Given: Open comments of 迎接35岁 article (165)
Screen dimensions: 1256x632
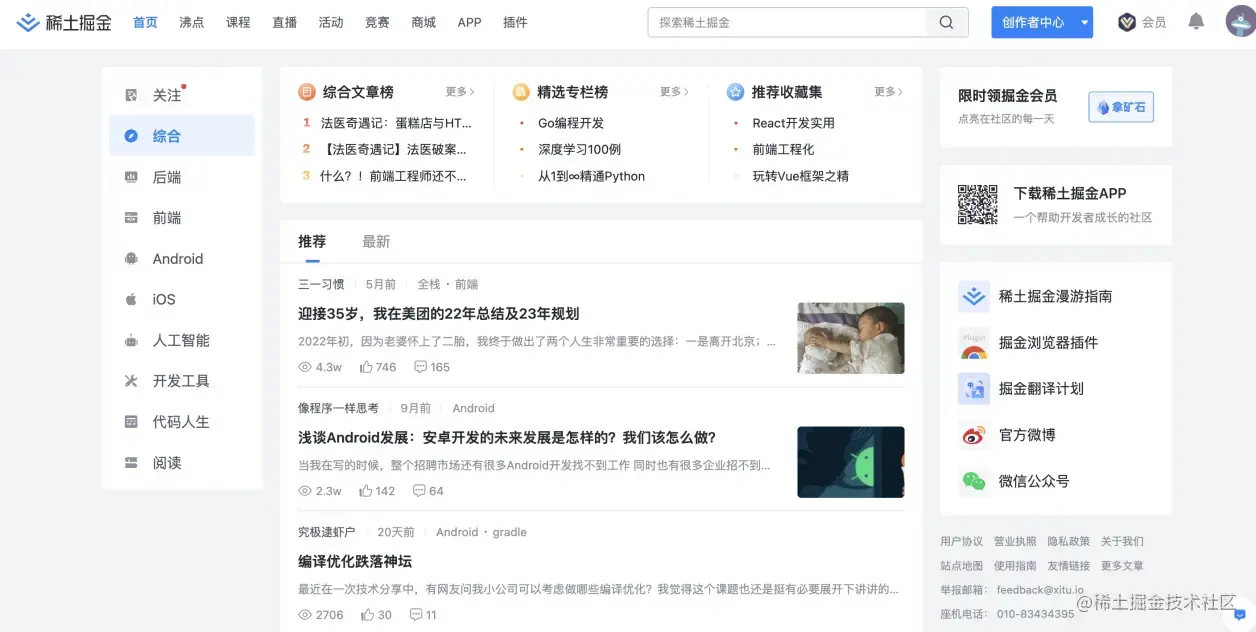Looking at the screenshot, I should [432, 367].
